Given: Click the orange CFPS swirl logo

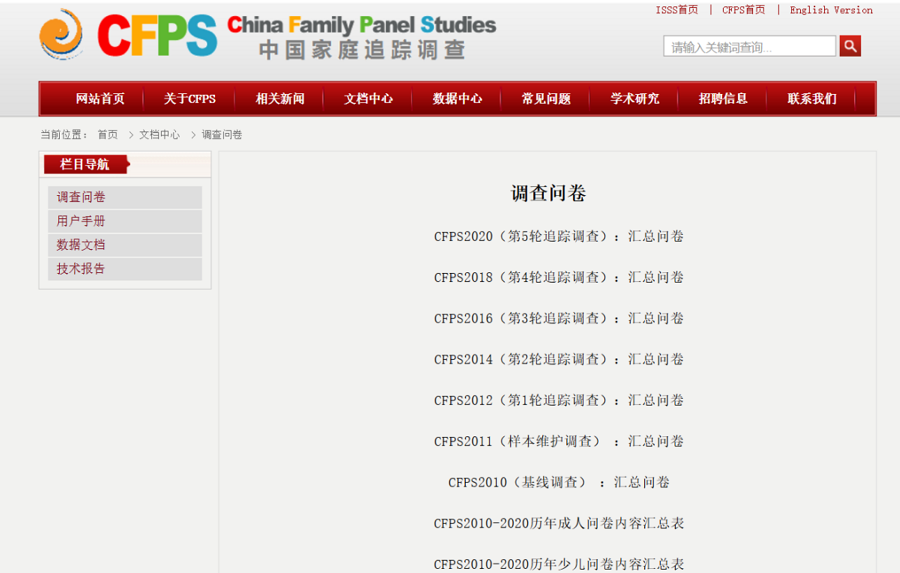Looking at the screenshot, I should pyautogui.click(x=61, y=34).
